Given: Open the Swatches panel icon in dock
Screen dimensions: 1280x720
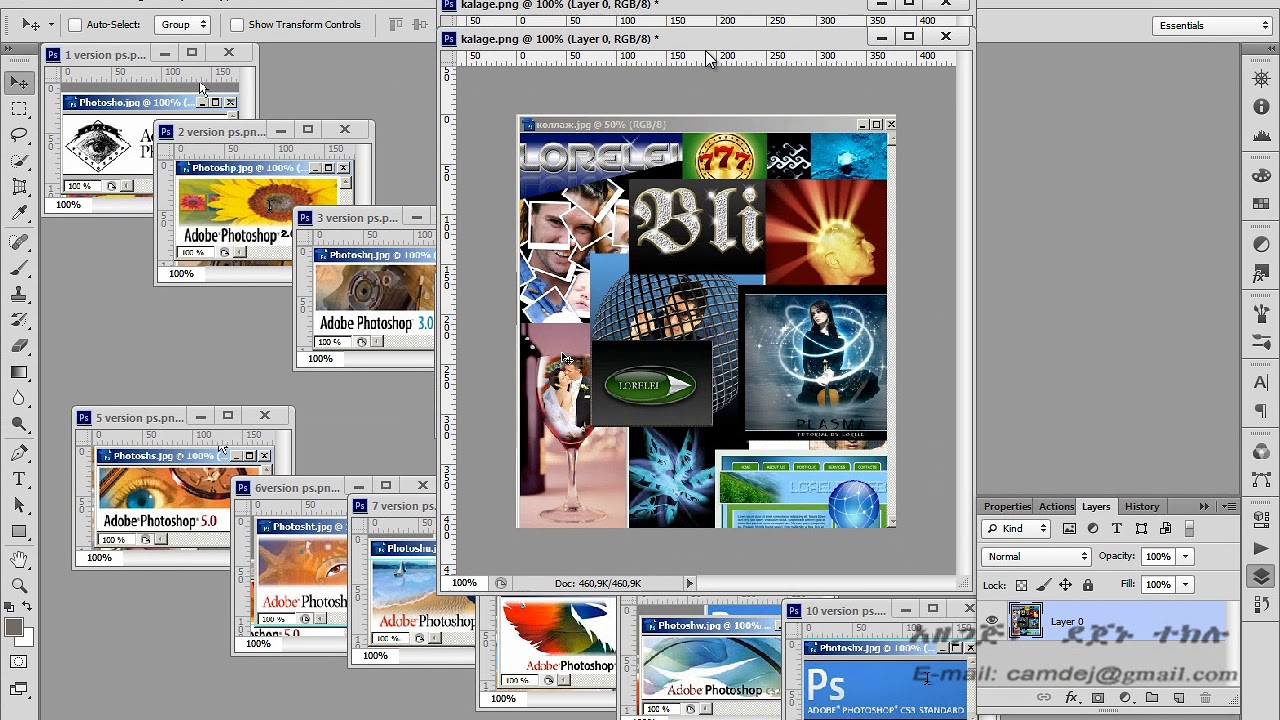Looking at the screenshot, I should (x=1261, y=204).
